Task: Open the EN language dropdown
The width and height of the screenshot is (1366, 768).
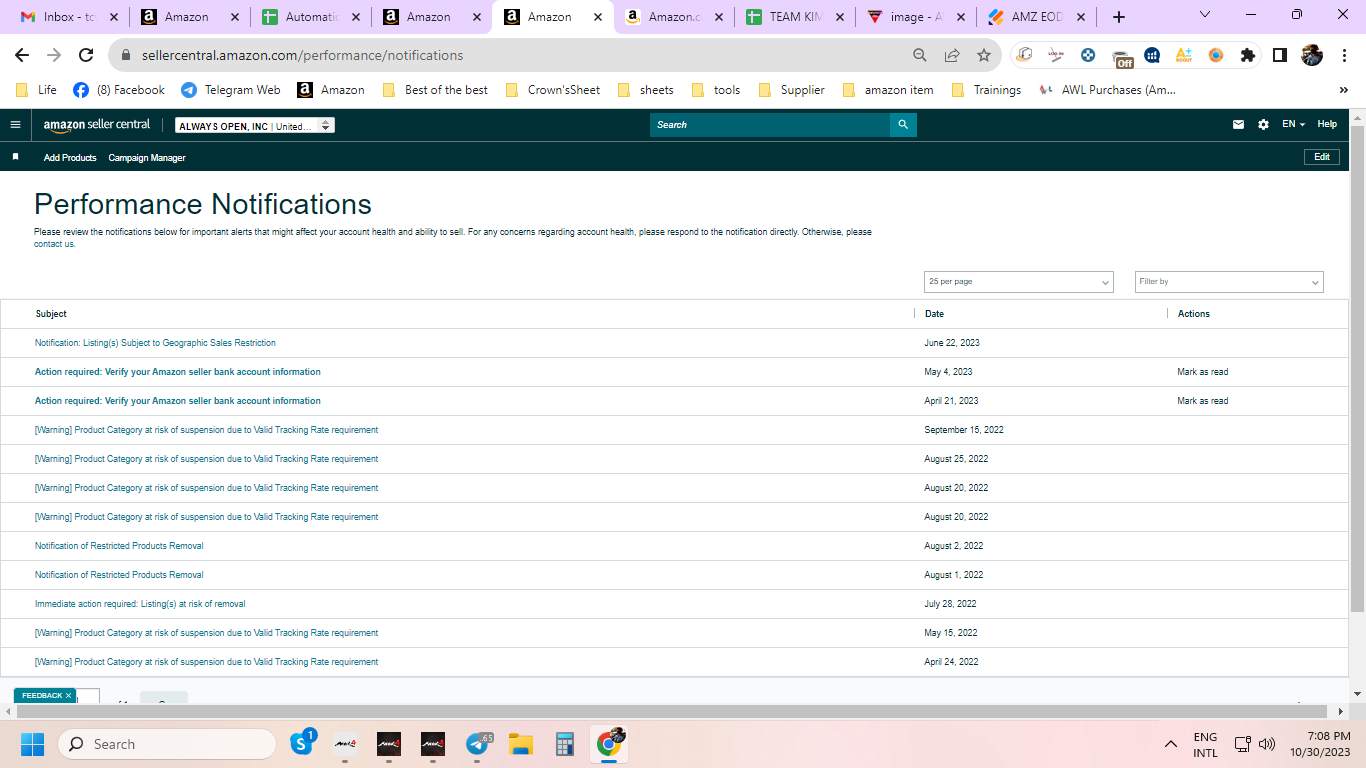Action: point(1293,124)
